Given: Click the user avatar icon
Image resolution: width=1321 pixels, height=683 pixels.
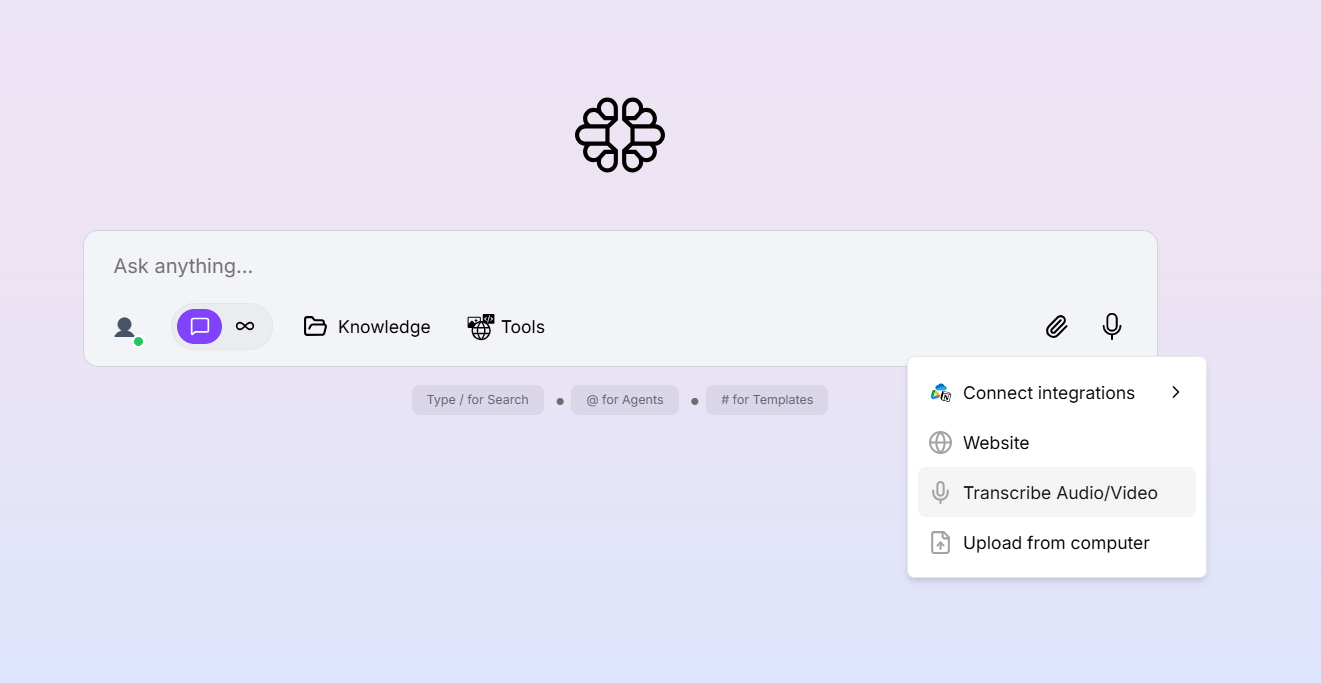Looking at the screenshot, I should click(x=124, y=326).
